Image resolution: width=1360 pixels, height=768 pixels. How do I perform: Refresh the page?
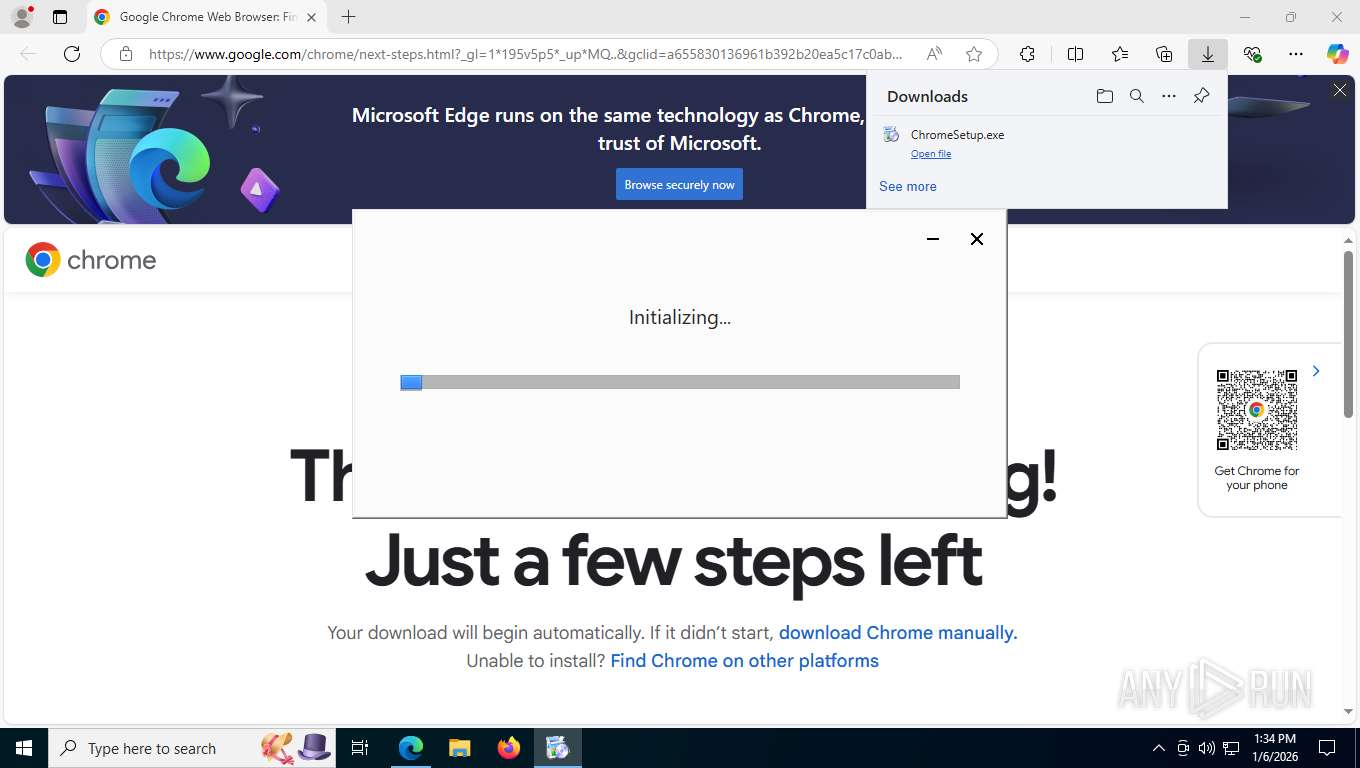(71, 54)
